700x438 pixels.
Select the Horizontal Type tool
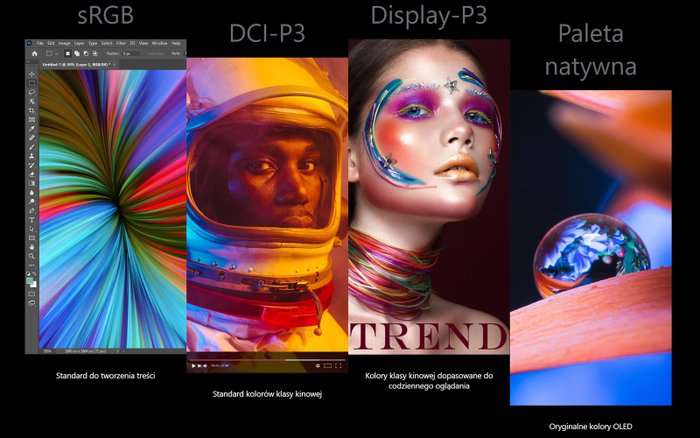click(32, 219)
